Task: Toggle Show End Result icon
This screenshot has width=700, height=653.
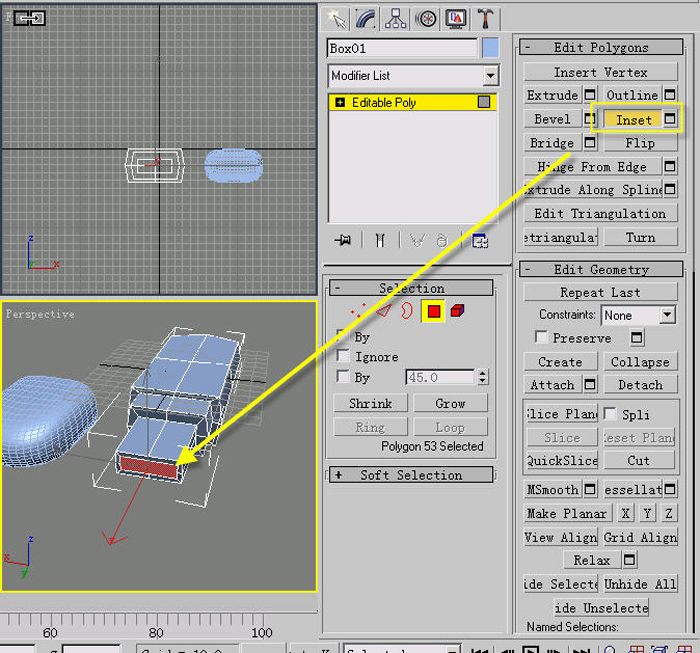Action: tap(380, 241)
